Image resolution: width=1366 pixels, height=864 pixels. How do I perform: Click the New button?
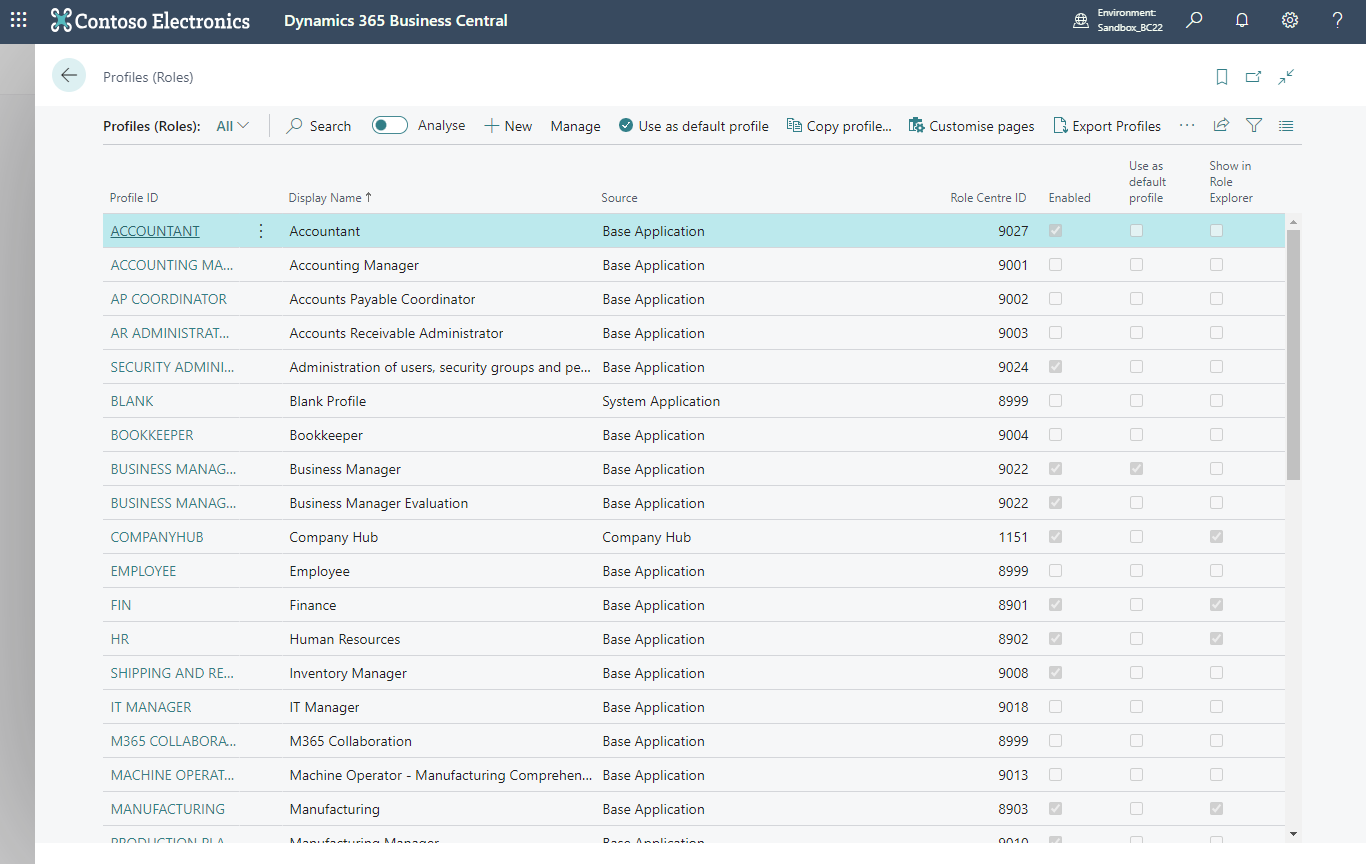pos(508,126)
